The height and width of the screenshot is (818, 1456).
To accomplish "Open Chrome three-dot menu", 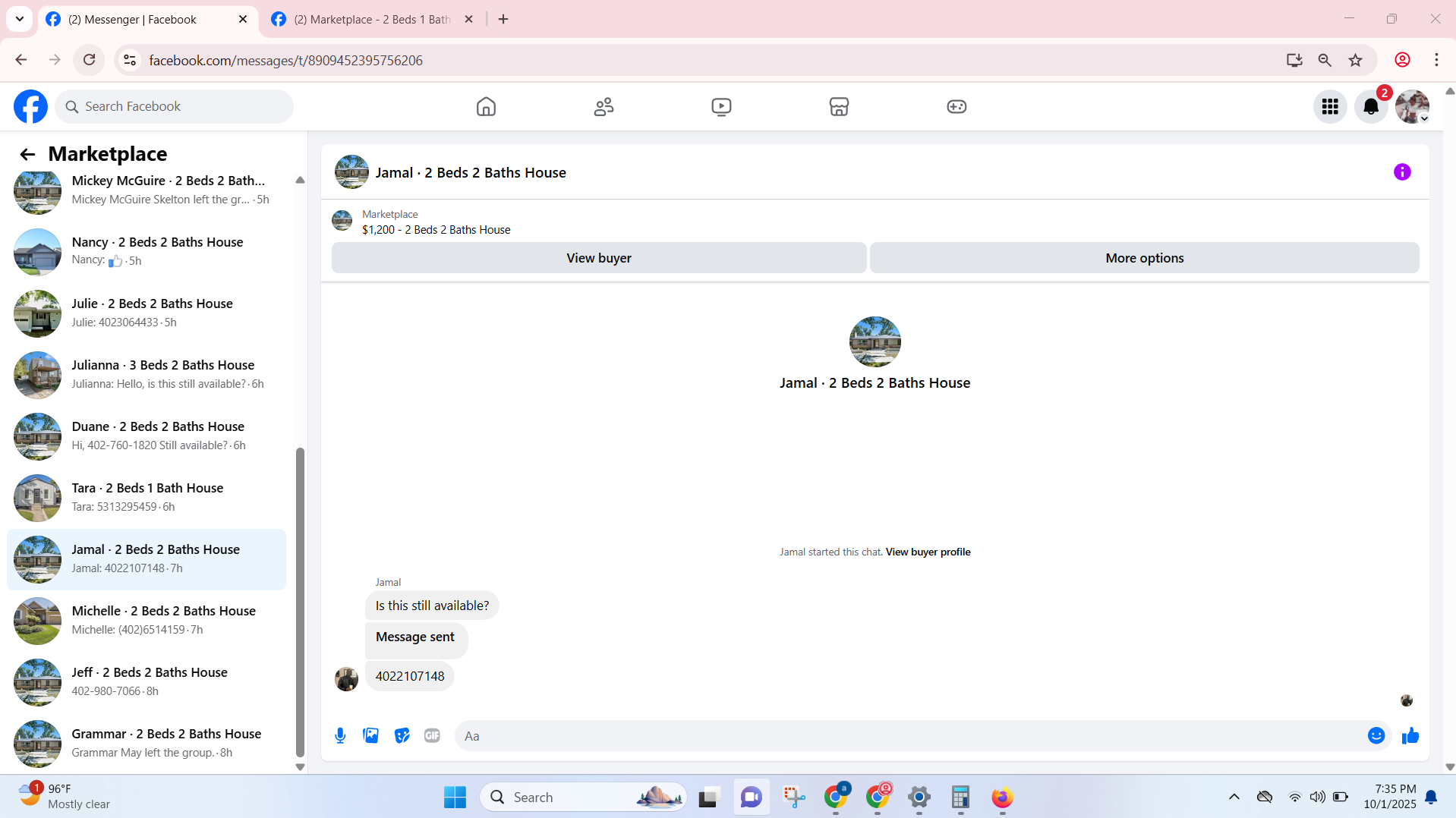I will (1436, 60).
